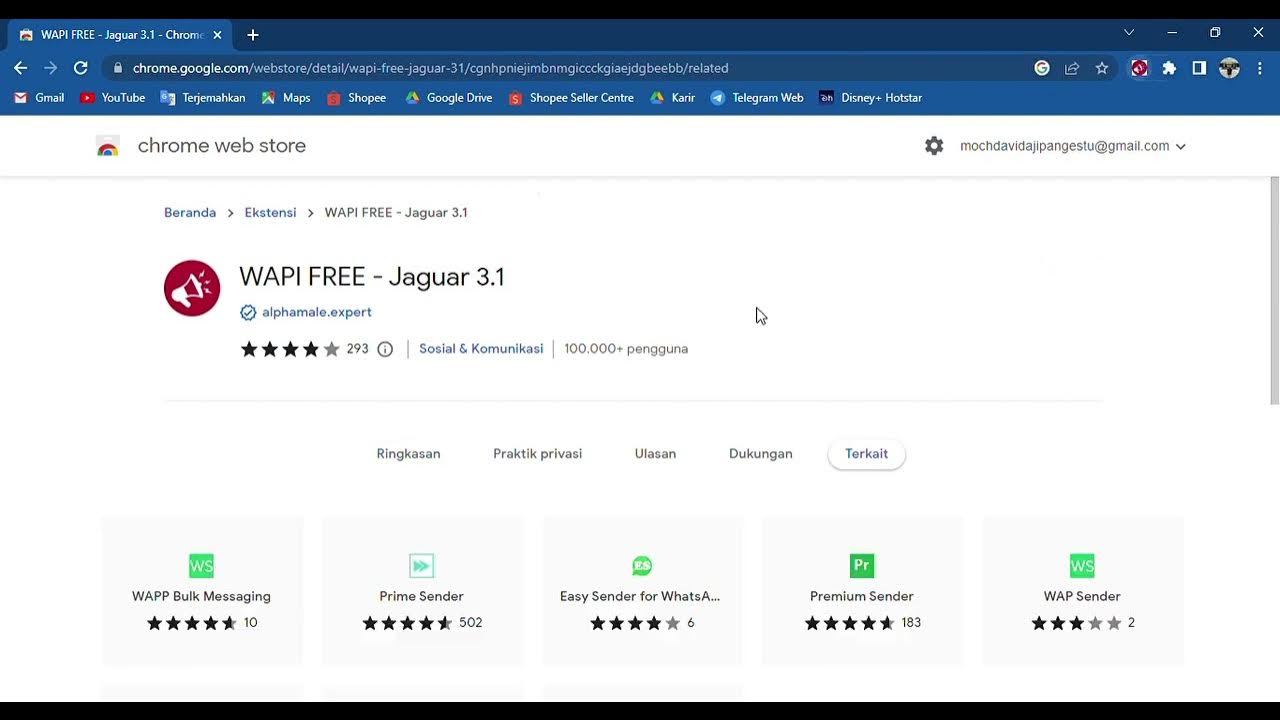The image size is (1280, 720).
Task: Open the Prime Sender extension card
Action: click(422, 591)
